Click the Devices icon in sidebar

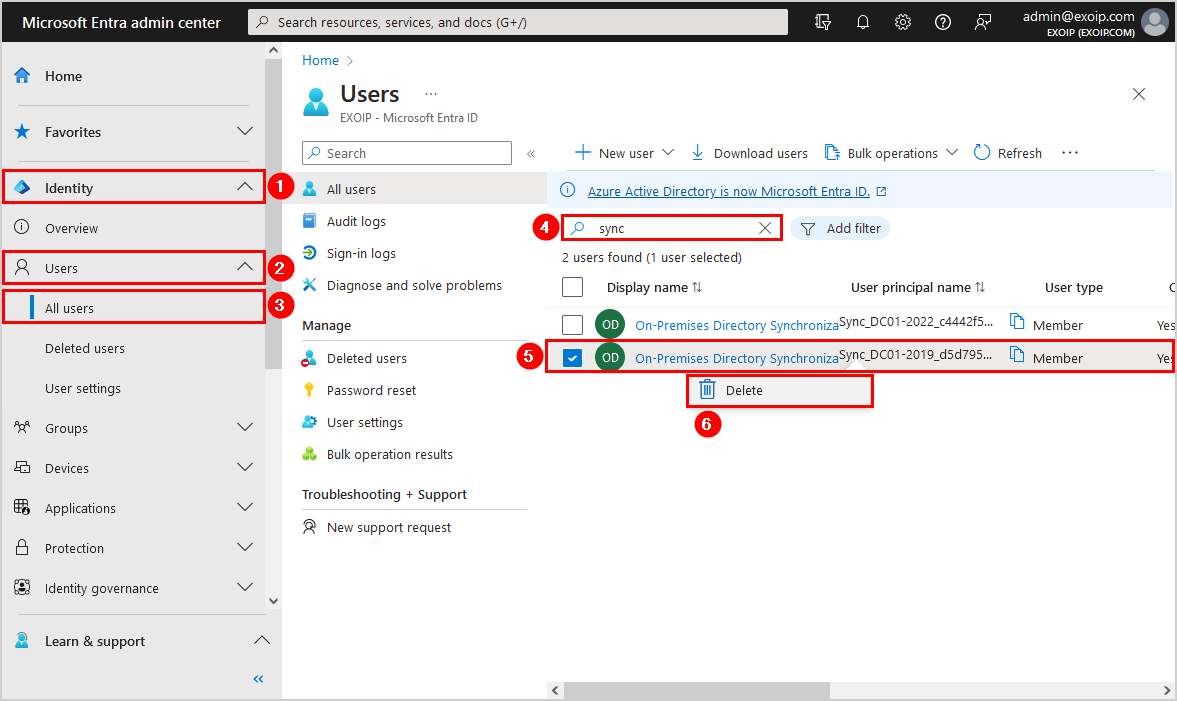tap(23, 468)
